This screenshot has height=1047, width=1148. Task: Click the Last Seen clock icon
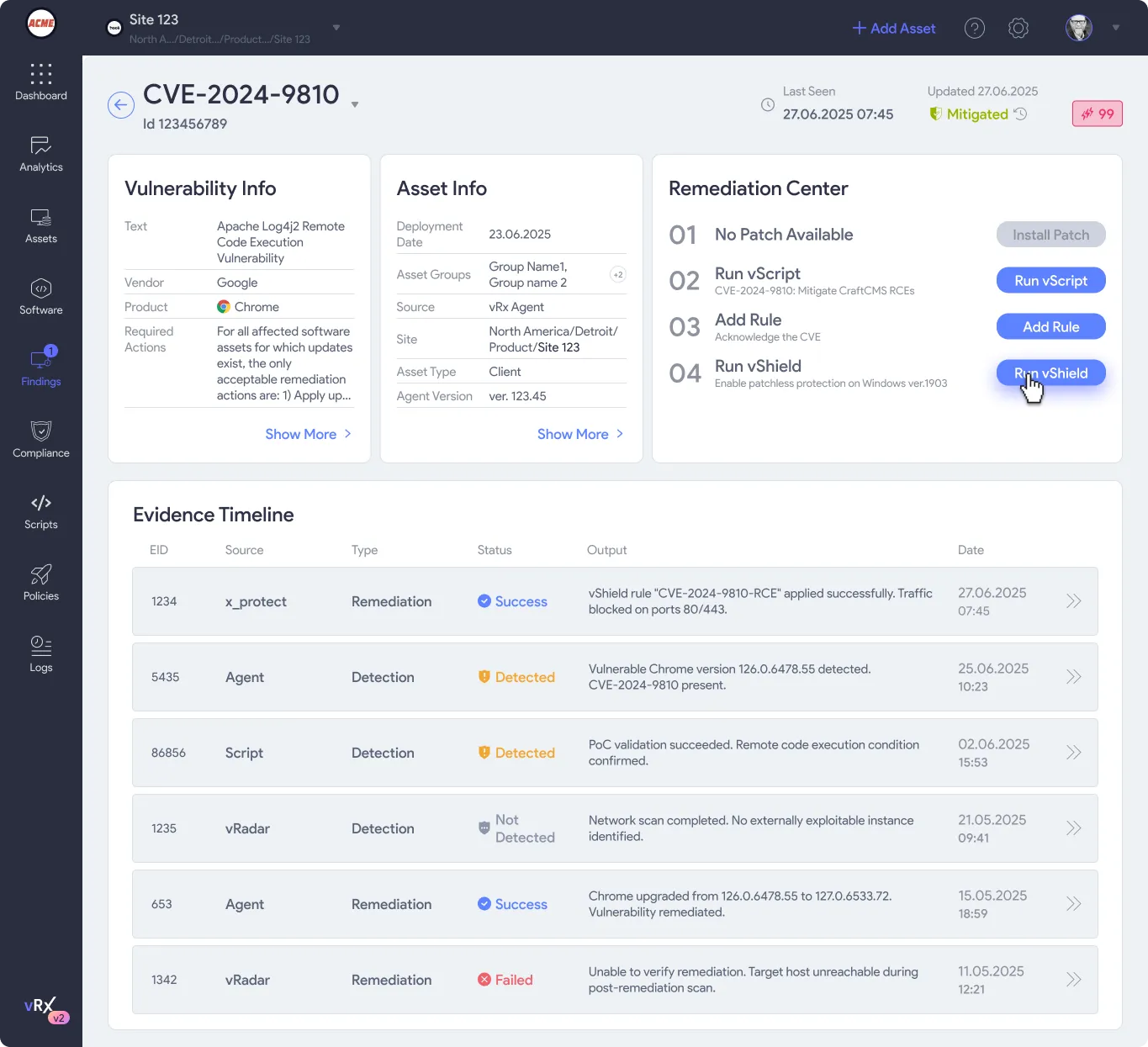click(x=768, y=105)
